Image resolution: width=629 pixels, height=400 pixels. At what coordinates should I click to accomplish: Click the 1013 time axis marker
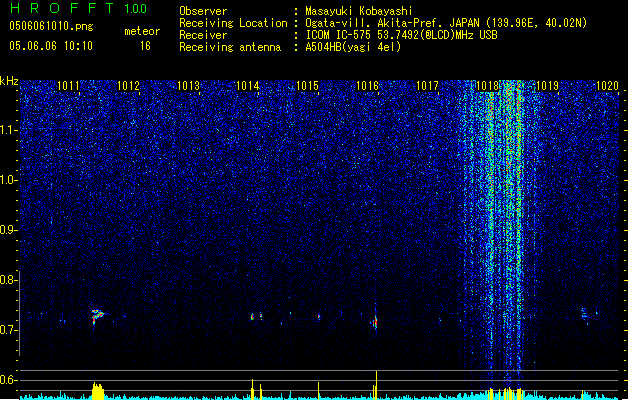pos(188,86)
